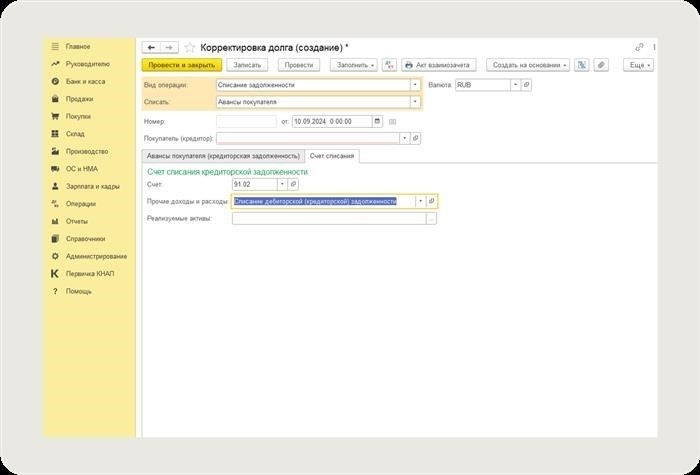700x475 pixels.
Task: Click the icon next to the date calendar
Action: point(393,121)
